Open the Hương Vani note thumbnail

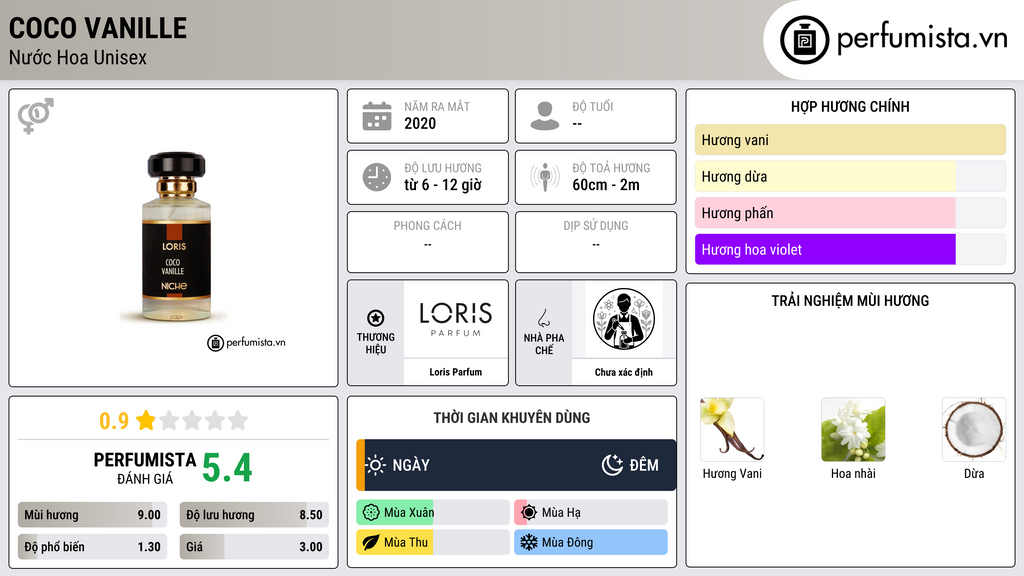pyautogui.click(x=732, y=430)
